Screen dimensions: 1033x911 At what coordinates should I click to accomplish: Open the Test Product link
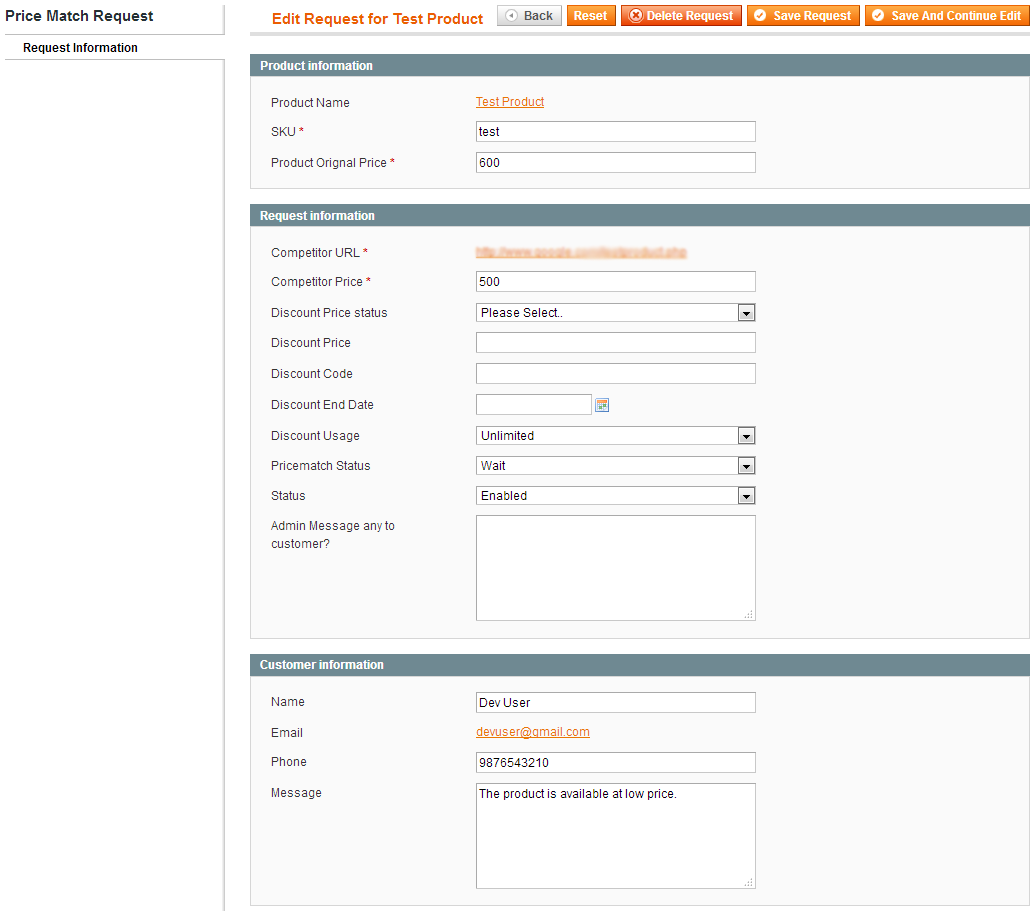tap(510, 102)
